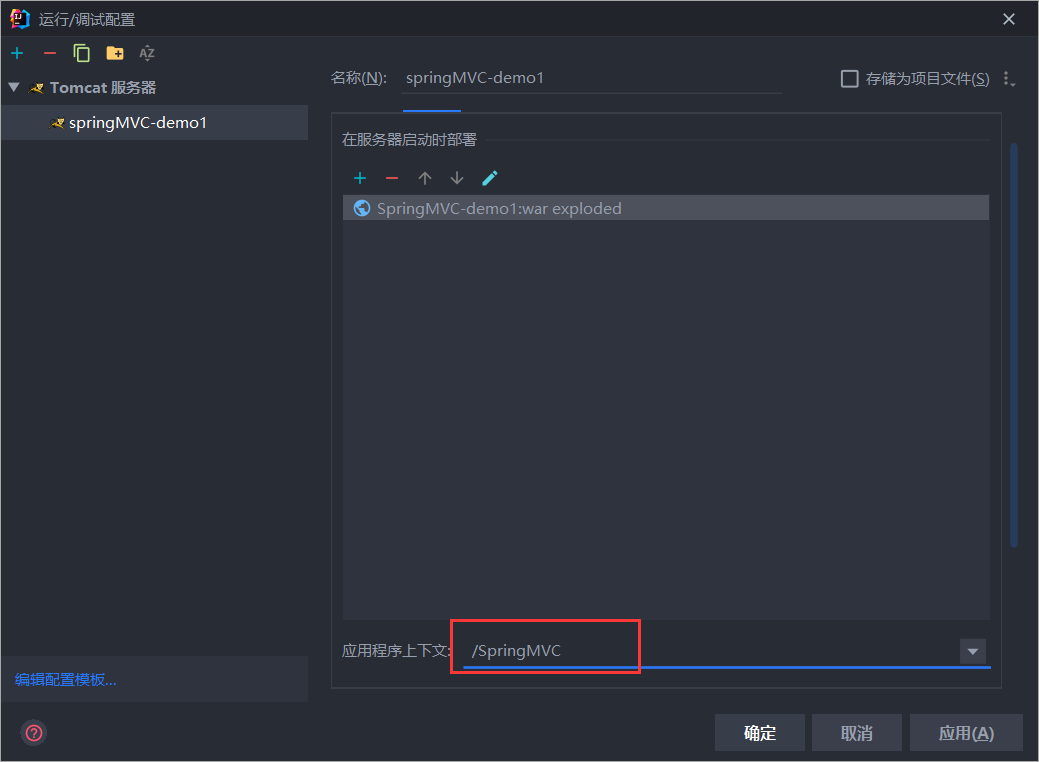The image size is (1039, 762).
Task: Open the application context dropdown
Action: [x=973, y=651]
